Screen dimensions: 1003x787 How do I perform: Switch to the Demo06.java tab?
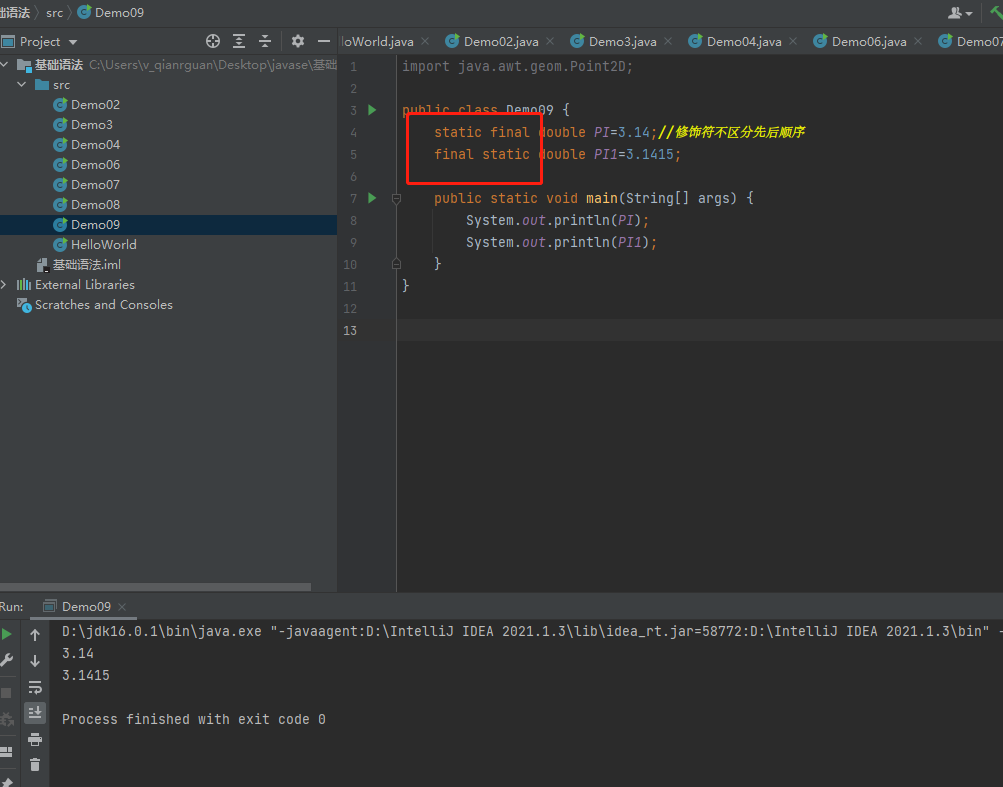pyautogui.click(x=868, y=42)
